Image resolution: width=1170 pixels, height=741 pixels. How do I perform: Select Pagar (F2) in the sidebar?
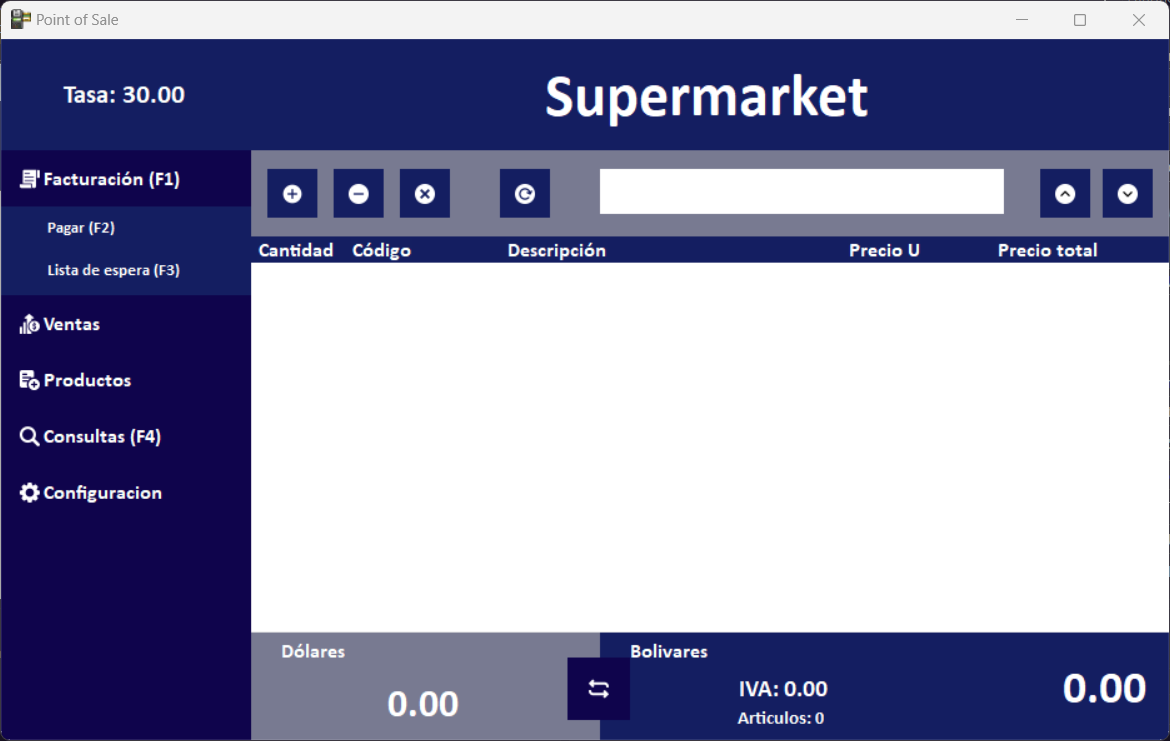[x=81, y=228]
